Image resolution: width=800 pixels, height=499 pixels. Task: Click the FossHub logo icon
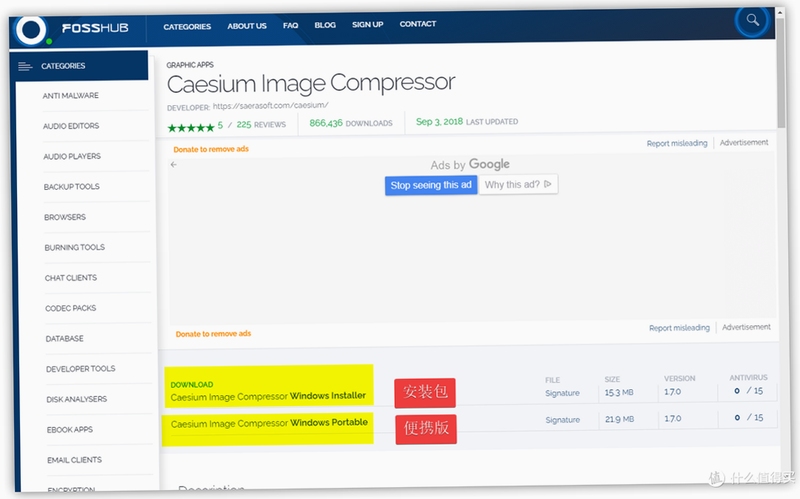click(31, 30)
